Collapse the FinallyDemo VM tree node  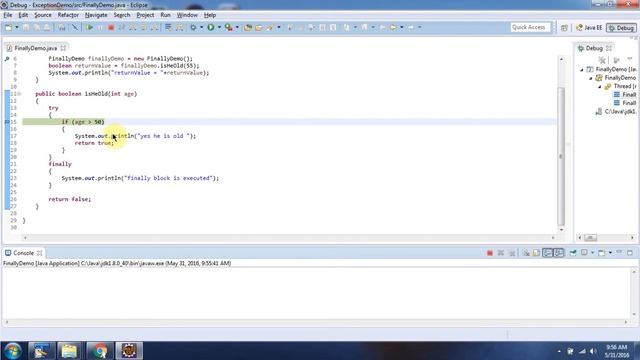coord(591,78)
